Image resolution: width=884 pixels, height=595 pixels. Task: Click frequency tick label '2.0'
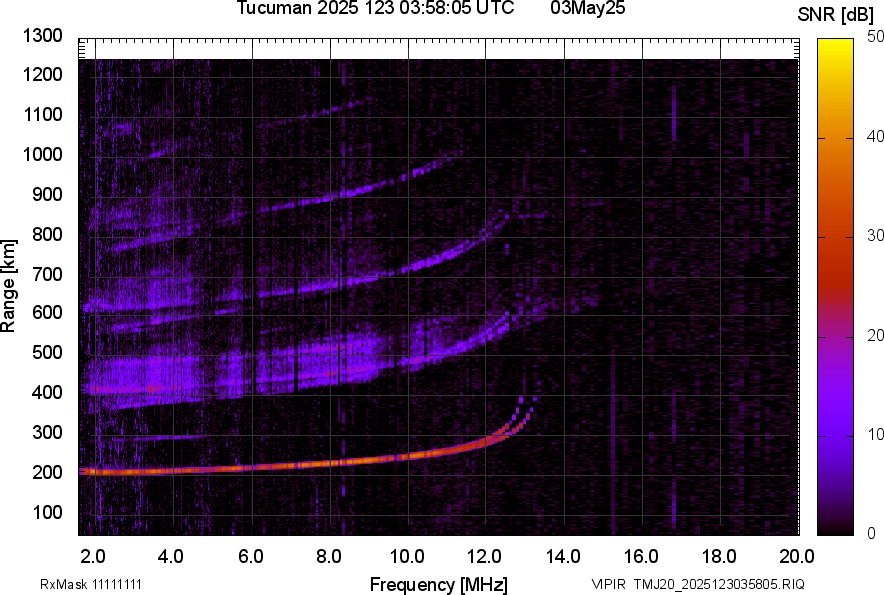[94, 557]
